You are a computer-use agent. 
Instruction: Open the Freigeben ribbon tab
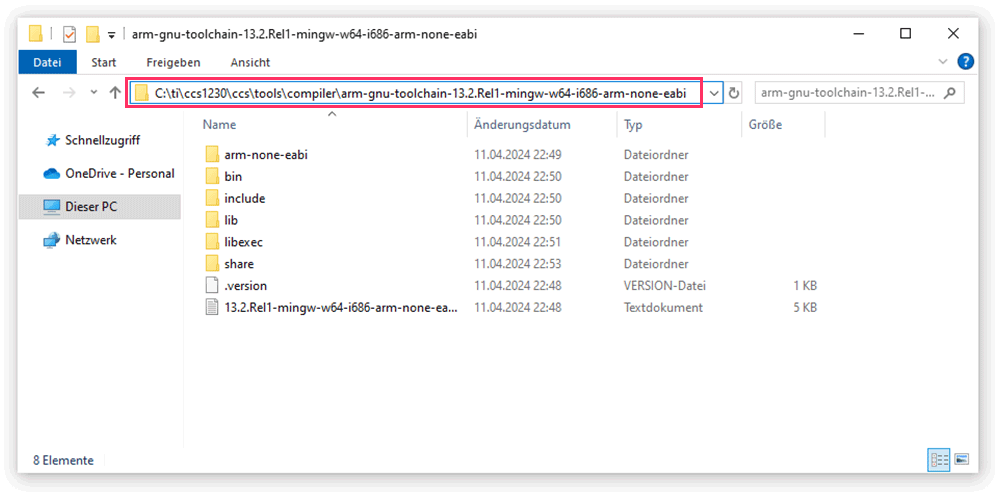tap(173, 62)
